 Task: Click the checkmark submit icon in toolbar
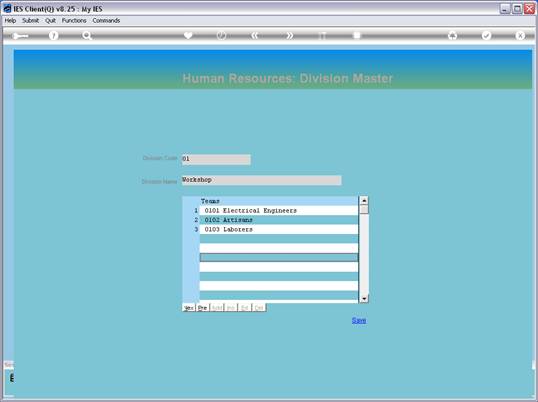point(486,35)
